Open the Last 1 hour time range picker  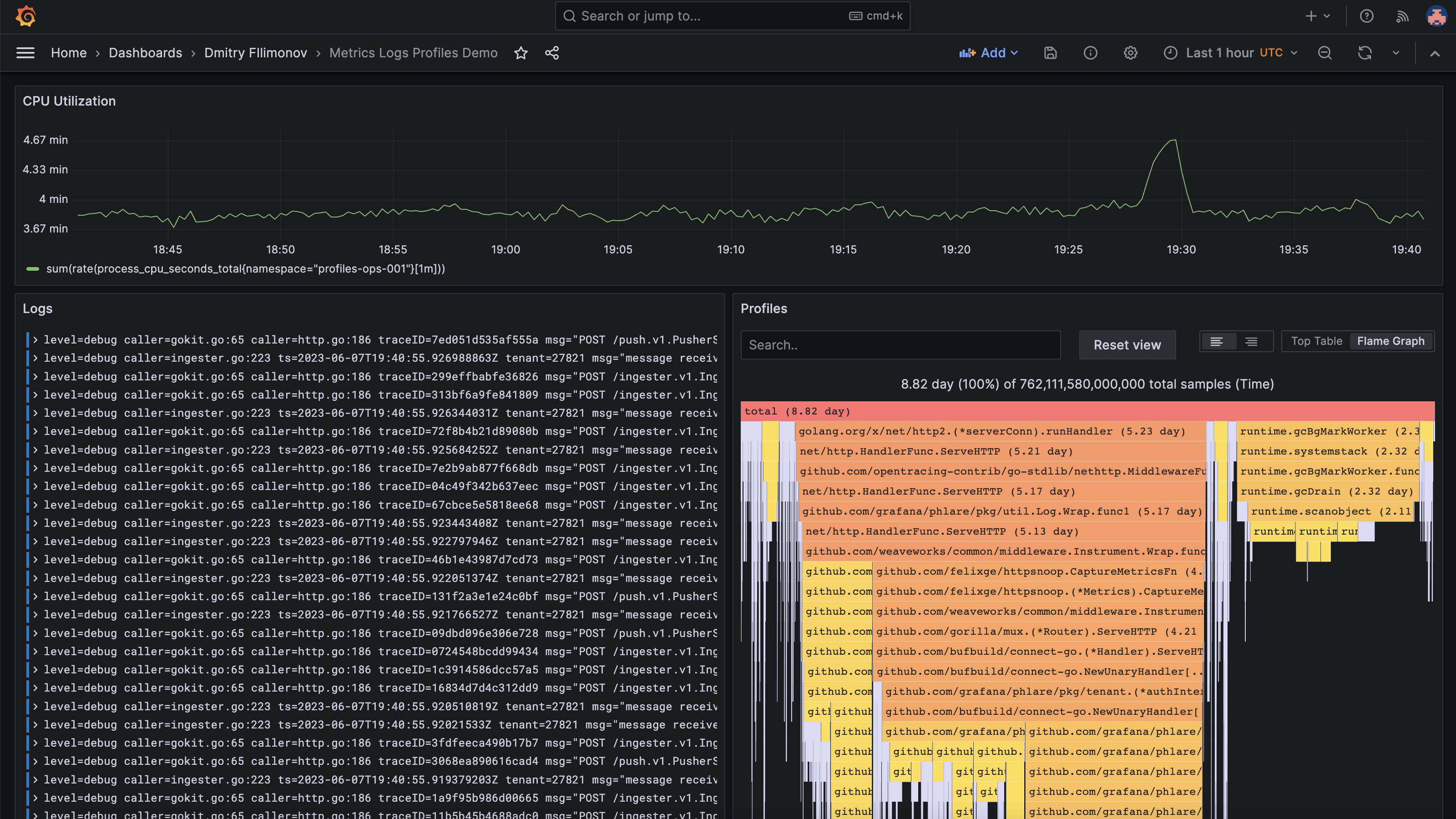[x=1230, y=53]
